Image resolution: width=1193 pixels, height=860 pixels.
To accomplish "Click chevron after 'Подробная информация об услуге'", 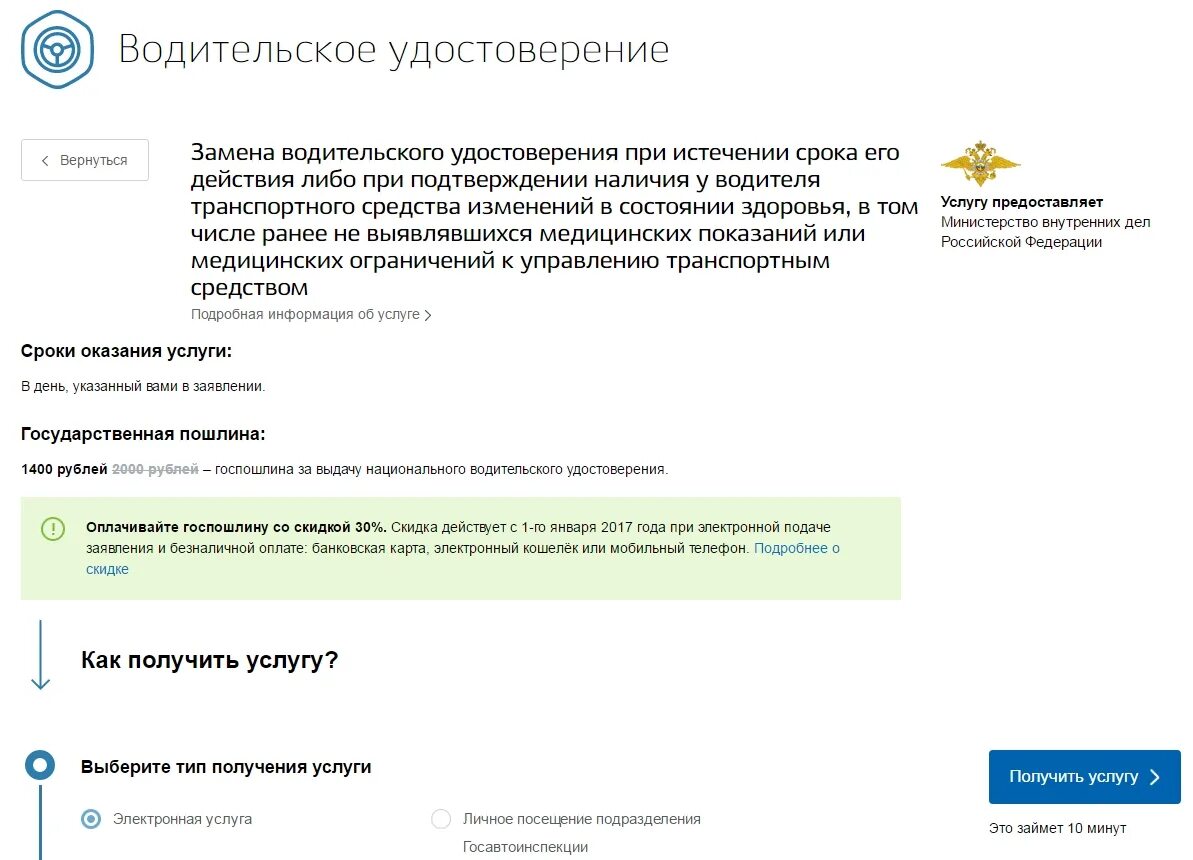I will (429, 314).
